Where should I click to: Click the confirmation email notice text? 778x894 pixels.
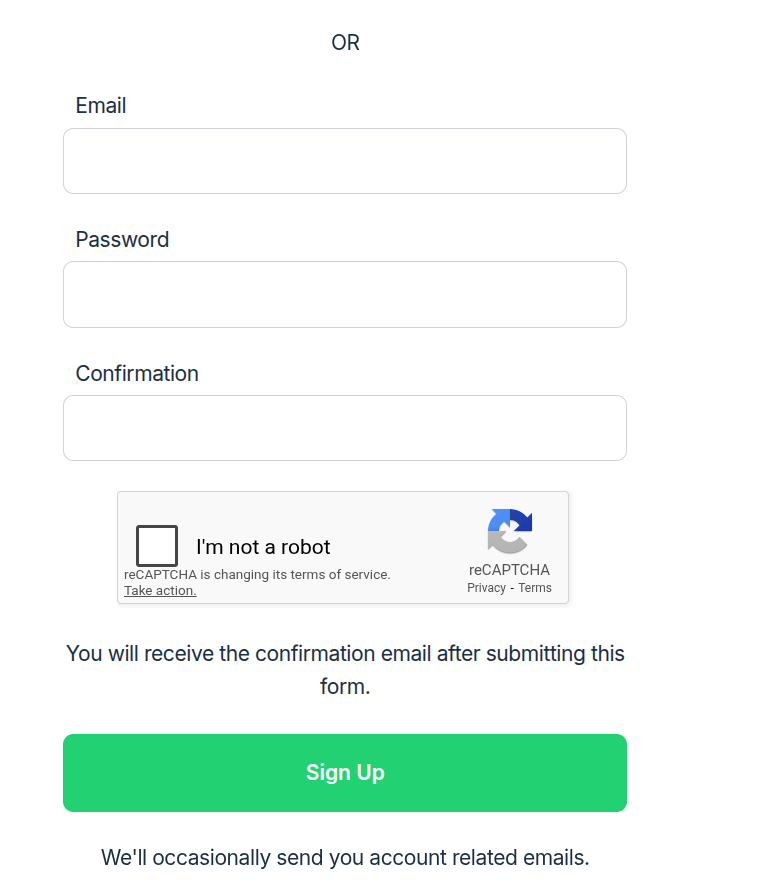click(345, 669)
